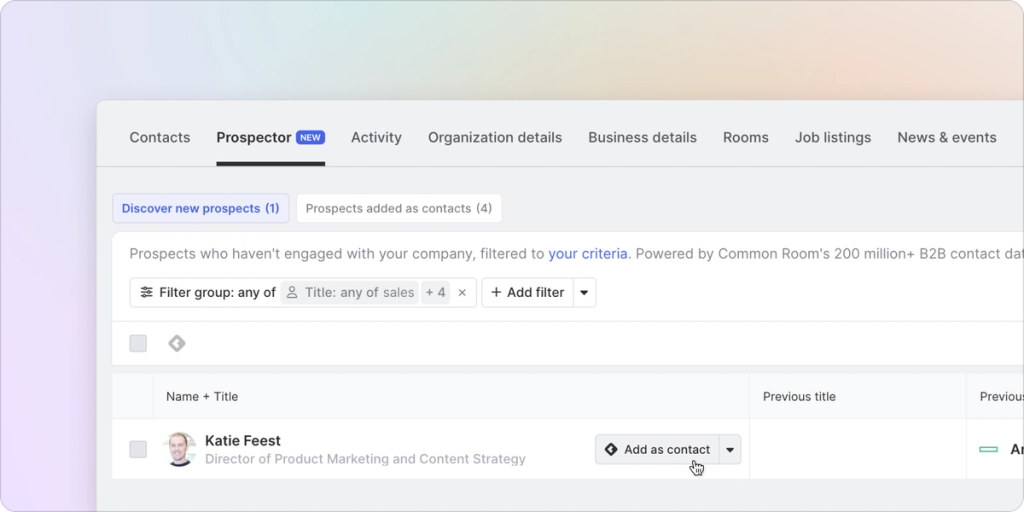Expand the + 4 additional filters chip
Screen dimensions: 1024x512
tap(436, 293)
